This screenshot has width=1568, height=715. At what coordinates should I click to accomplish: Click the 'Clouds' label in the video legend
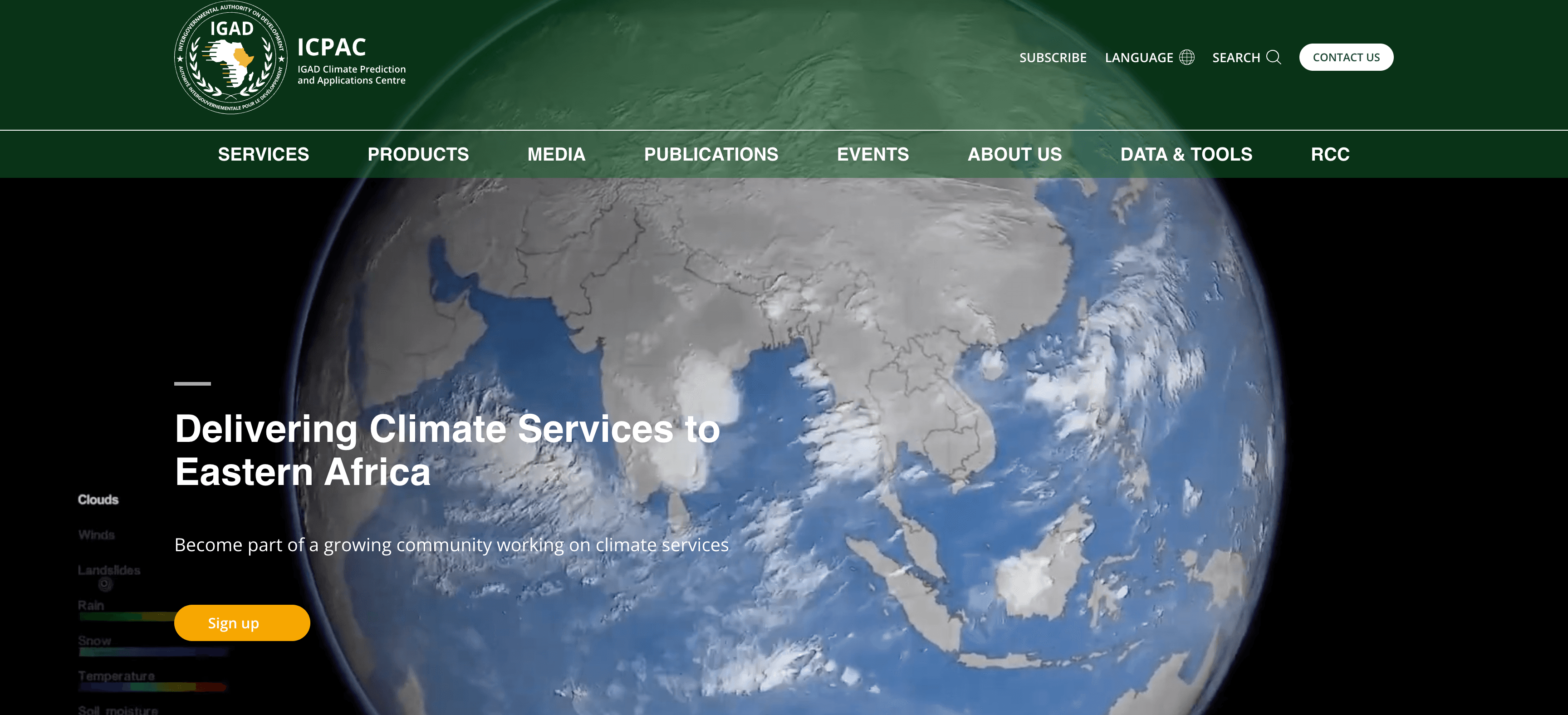coord(98,500)
